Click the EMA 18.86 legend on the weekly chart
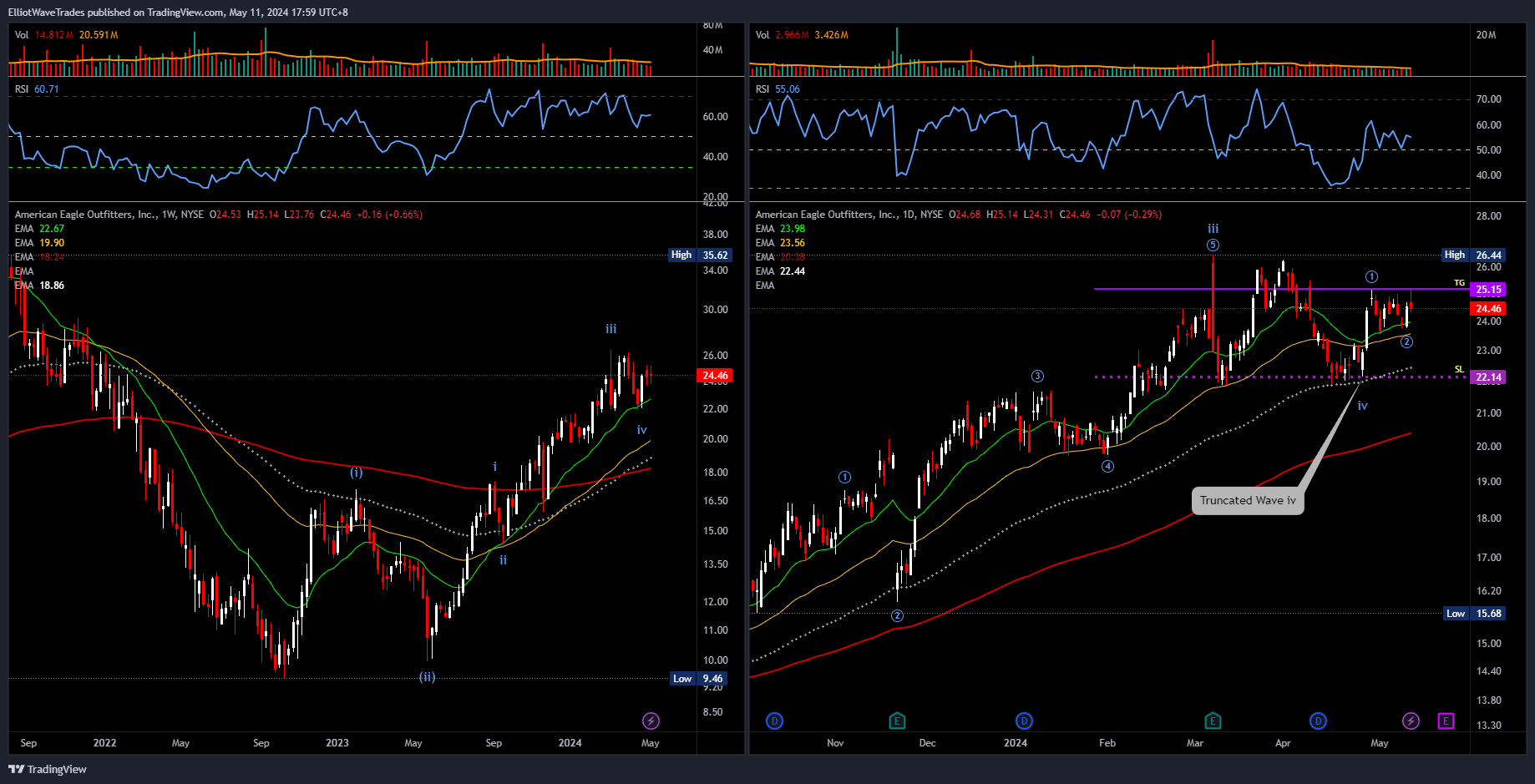The image size is (1535, 784). tap(39, 286)
